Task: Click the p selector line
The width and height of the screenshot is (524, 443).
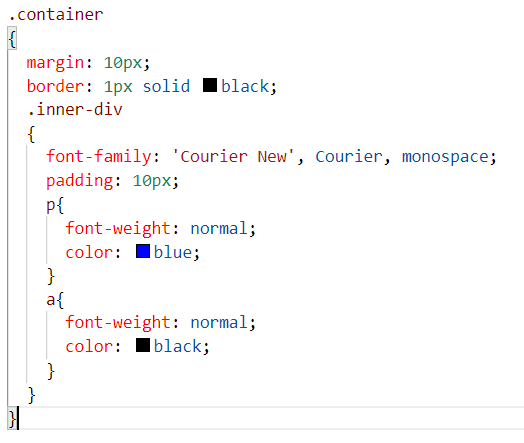Action: click(x=55, y=205)
